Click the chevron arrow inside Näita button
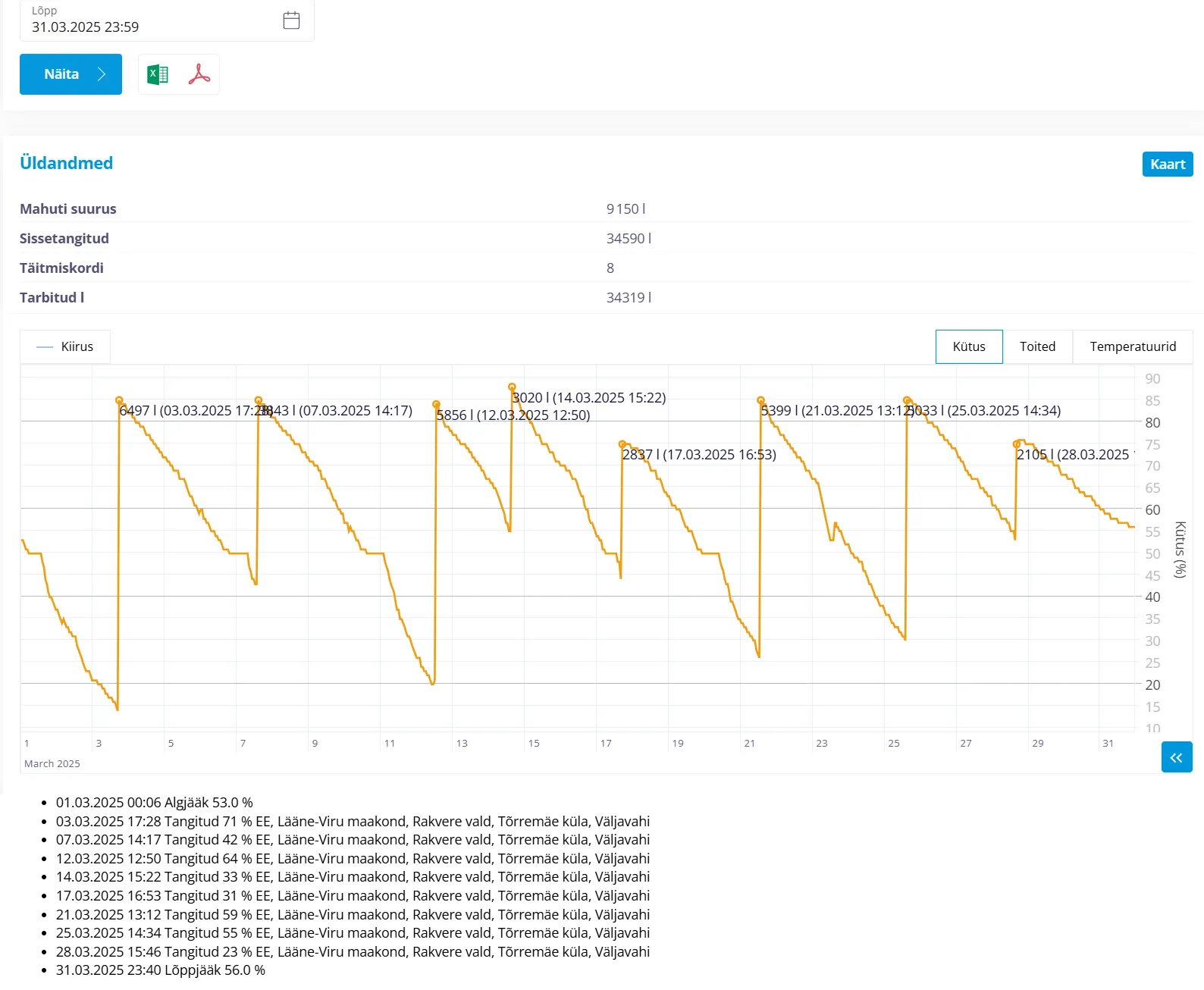The image size is (1204, 990). click(x=102, y=74)
